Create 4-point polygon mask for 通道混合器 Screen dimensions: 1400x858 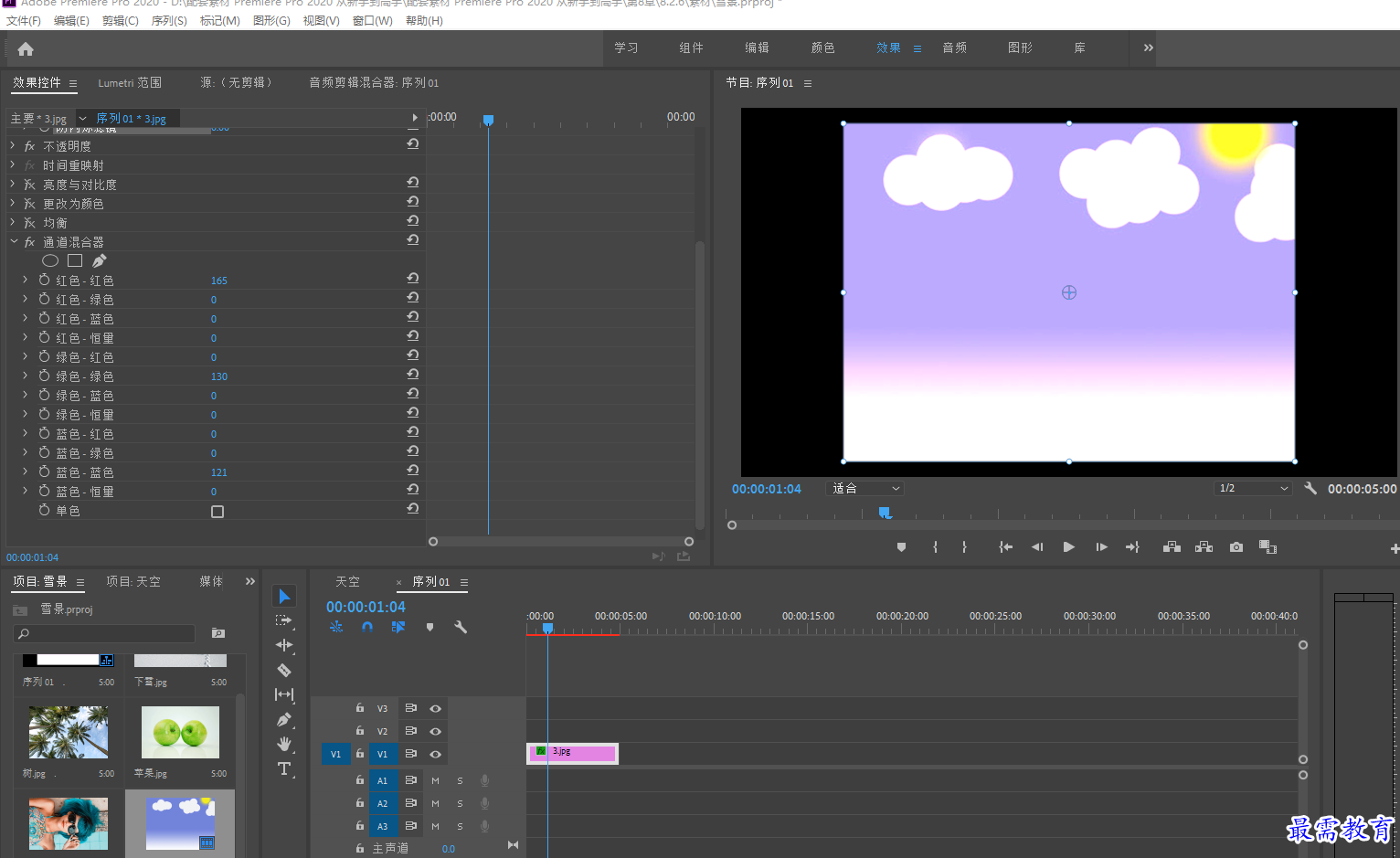pos(75,260)
